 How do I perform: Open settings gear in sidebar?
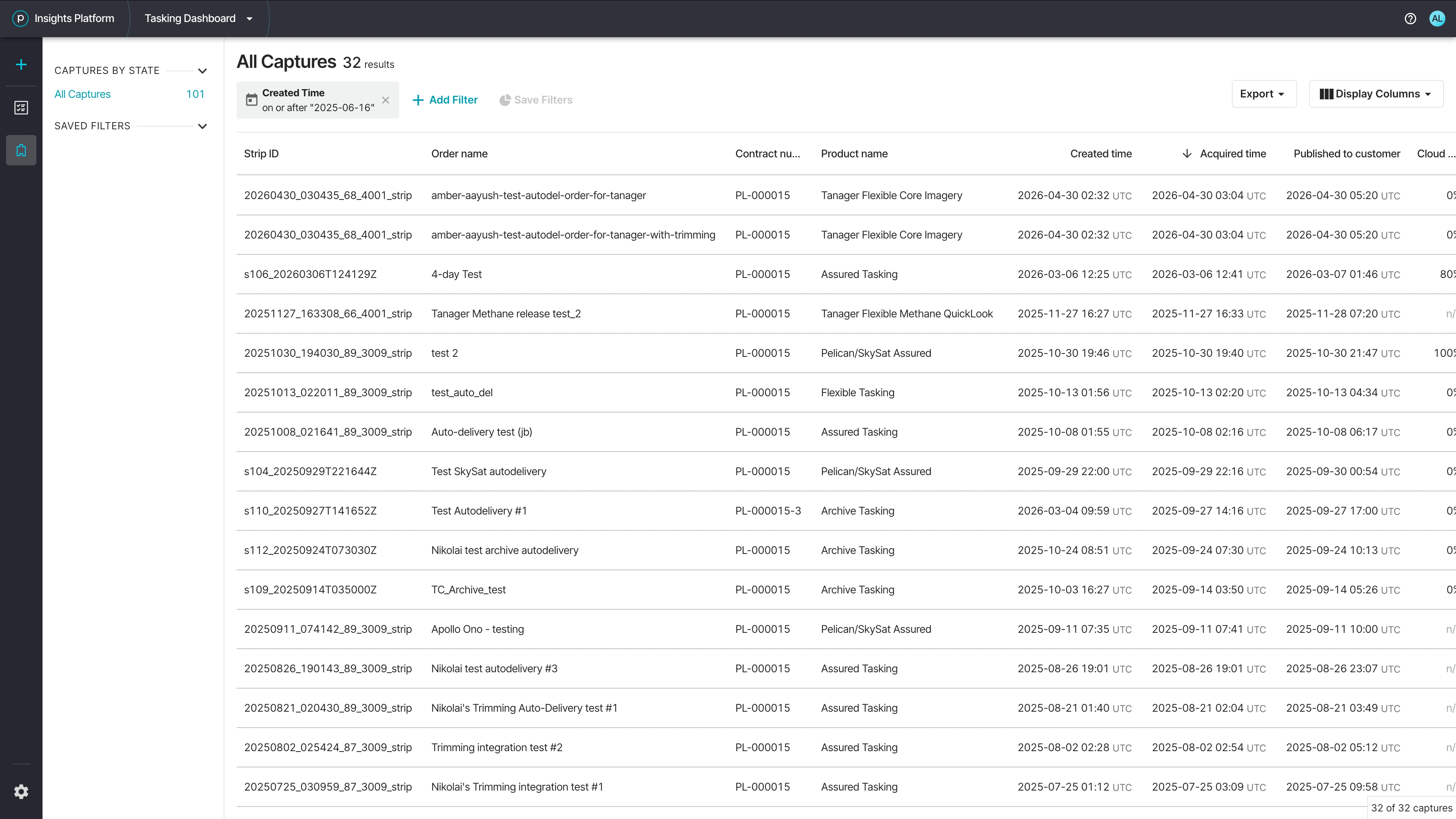(21, 792)
